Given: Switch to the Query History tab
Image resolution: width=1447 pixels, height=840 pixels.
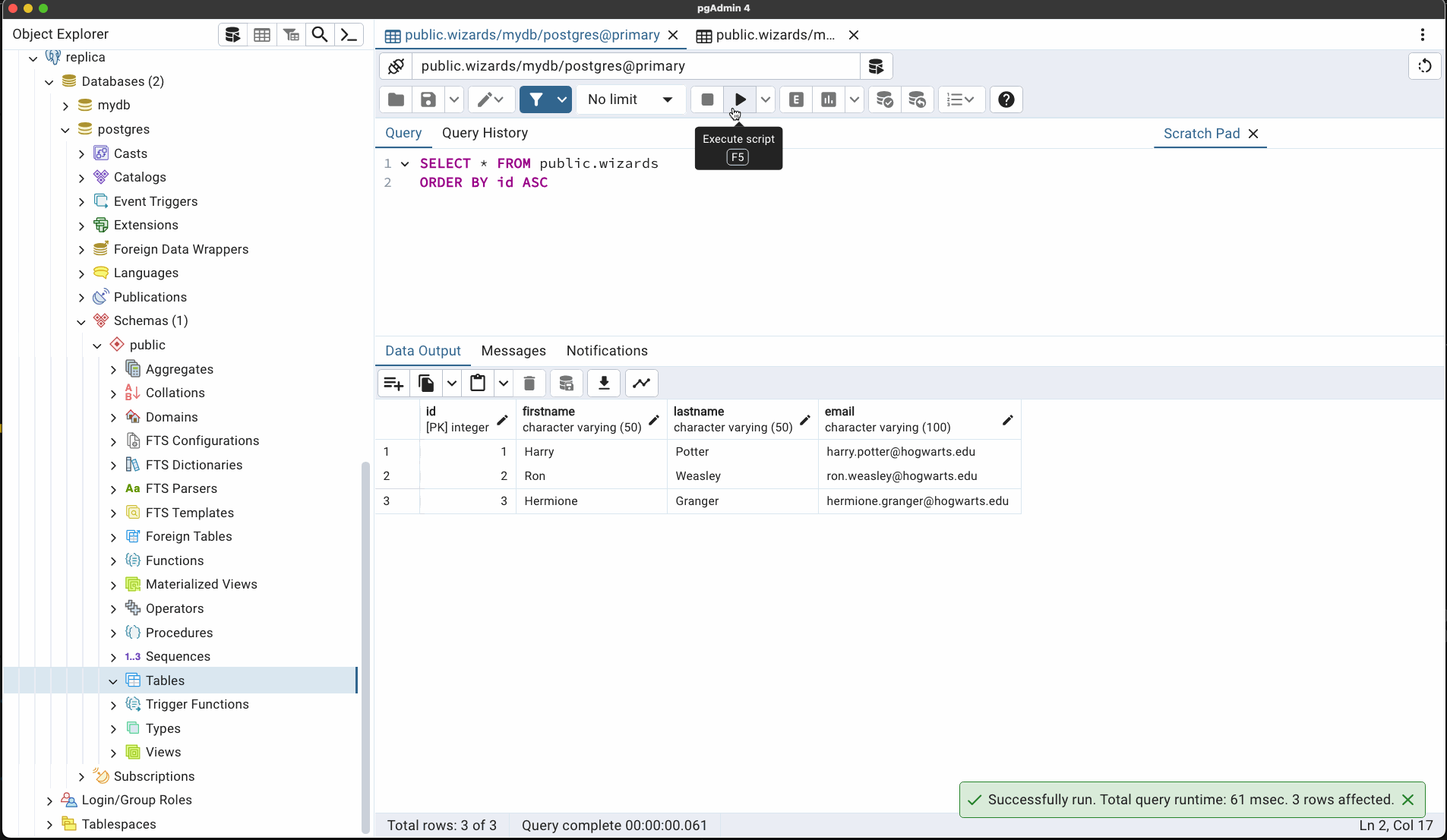Looking at the screenshot, I should 485,133.
